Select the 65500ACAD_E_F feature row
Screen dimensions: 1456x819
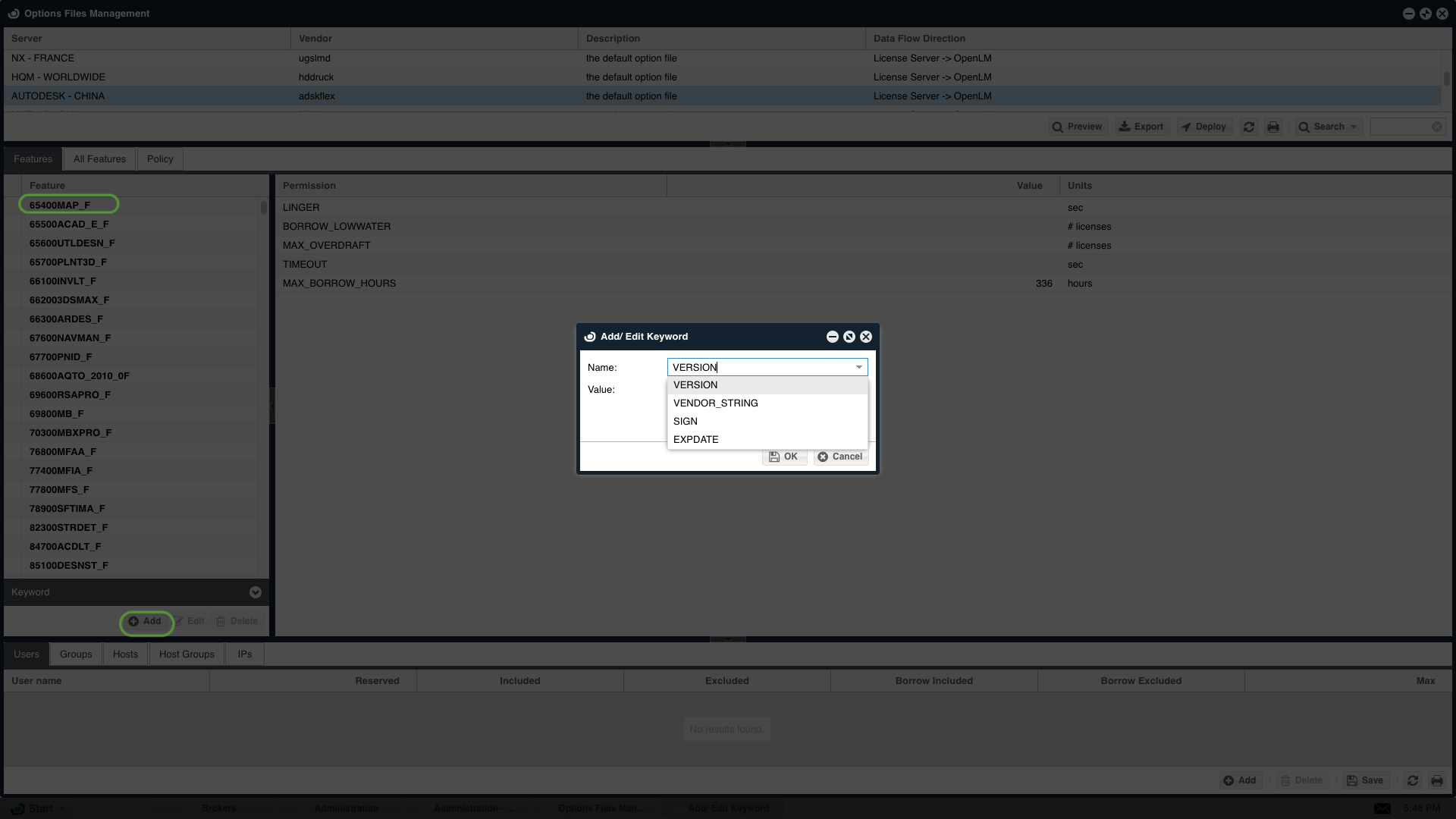click(x=69, y=224)
